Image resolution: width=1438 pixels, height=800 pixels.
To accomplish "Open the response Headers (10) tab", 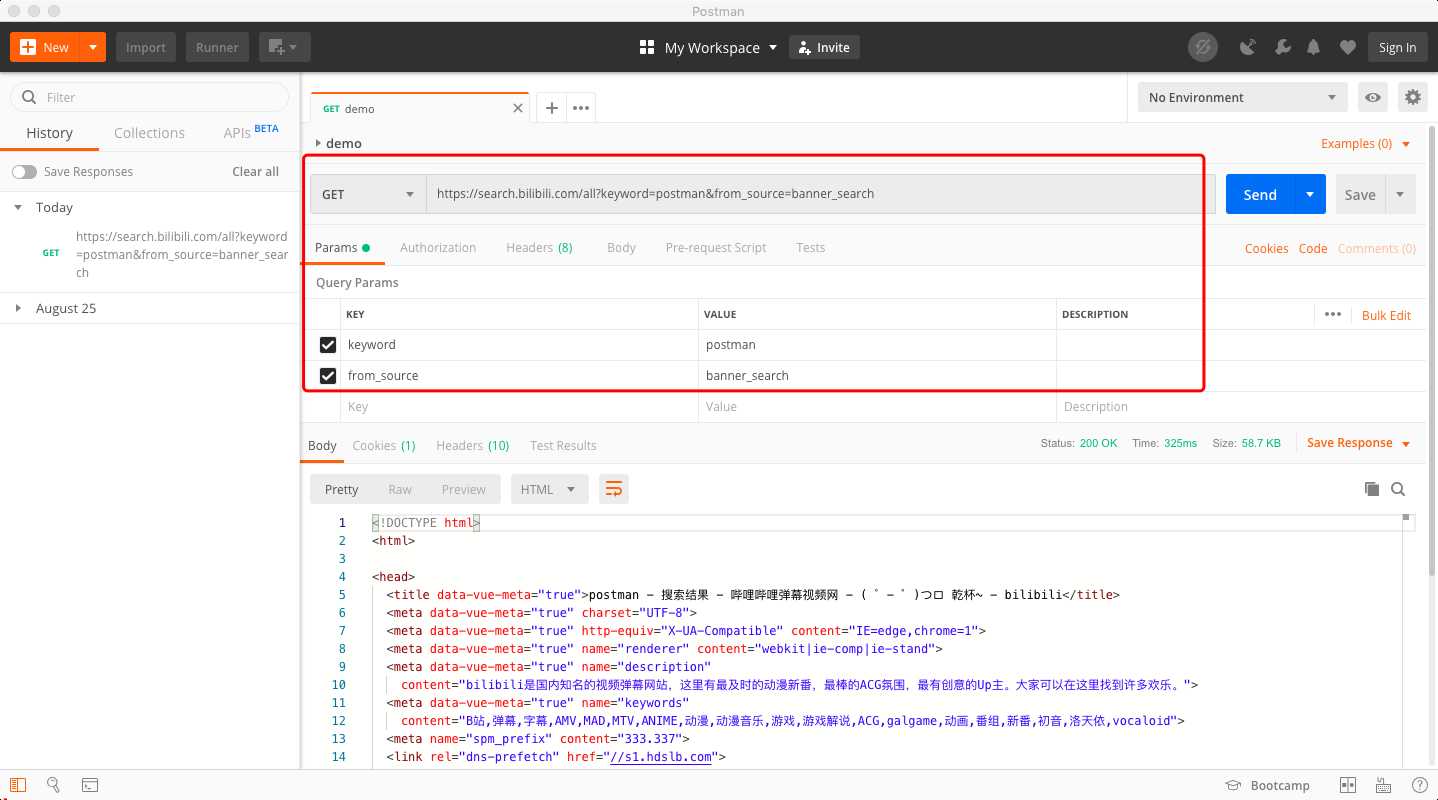I will (x=473, y=445).
